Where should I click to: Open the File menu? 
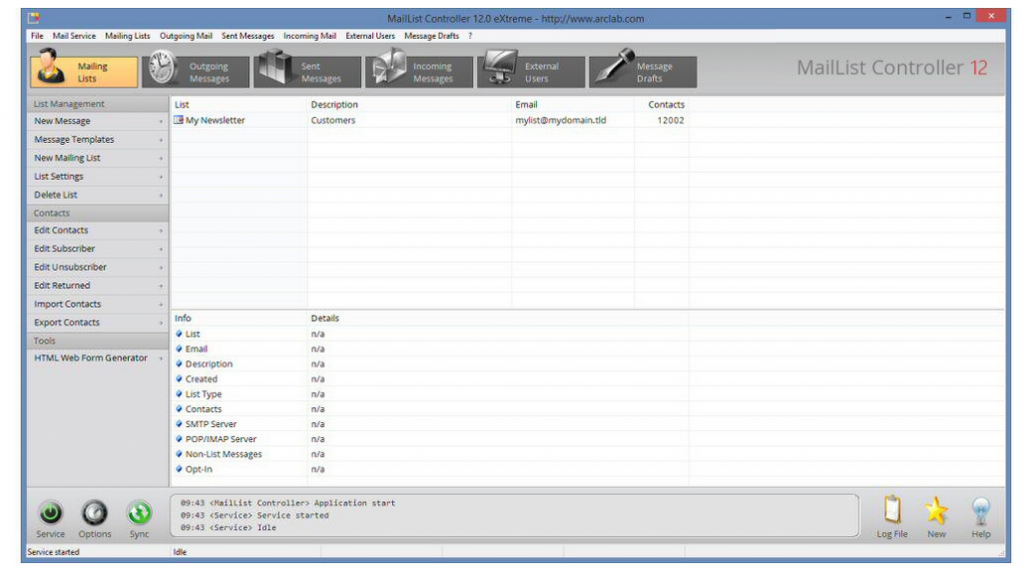pyautogui.click(x=37, y=36)
